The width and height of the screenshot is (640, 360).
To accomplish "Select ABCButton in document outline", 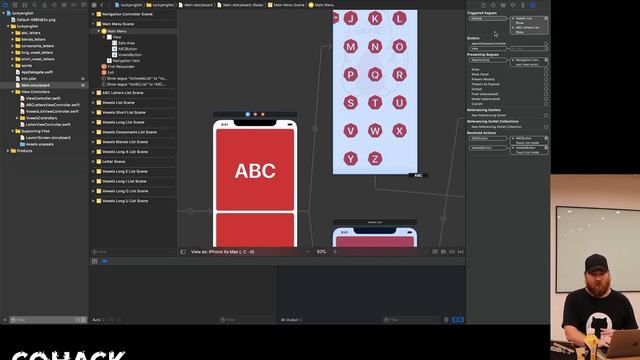I will [x=127, y=49].
